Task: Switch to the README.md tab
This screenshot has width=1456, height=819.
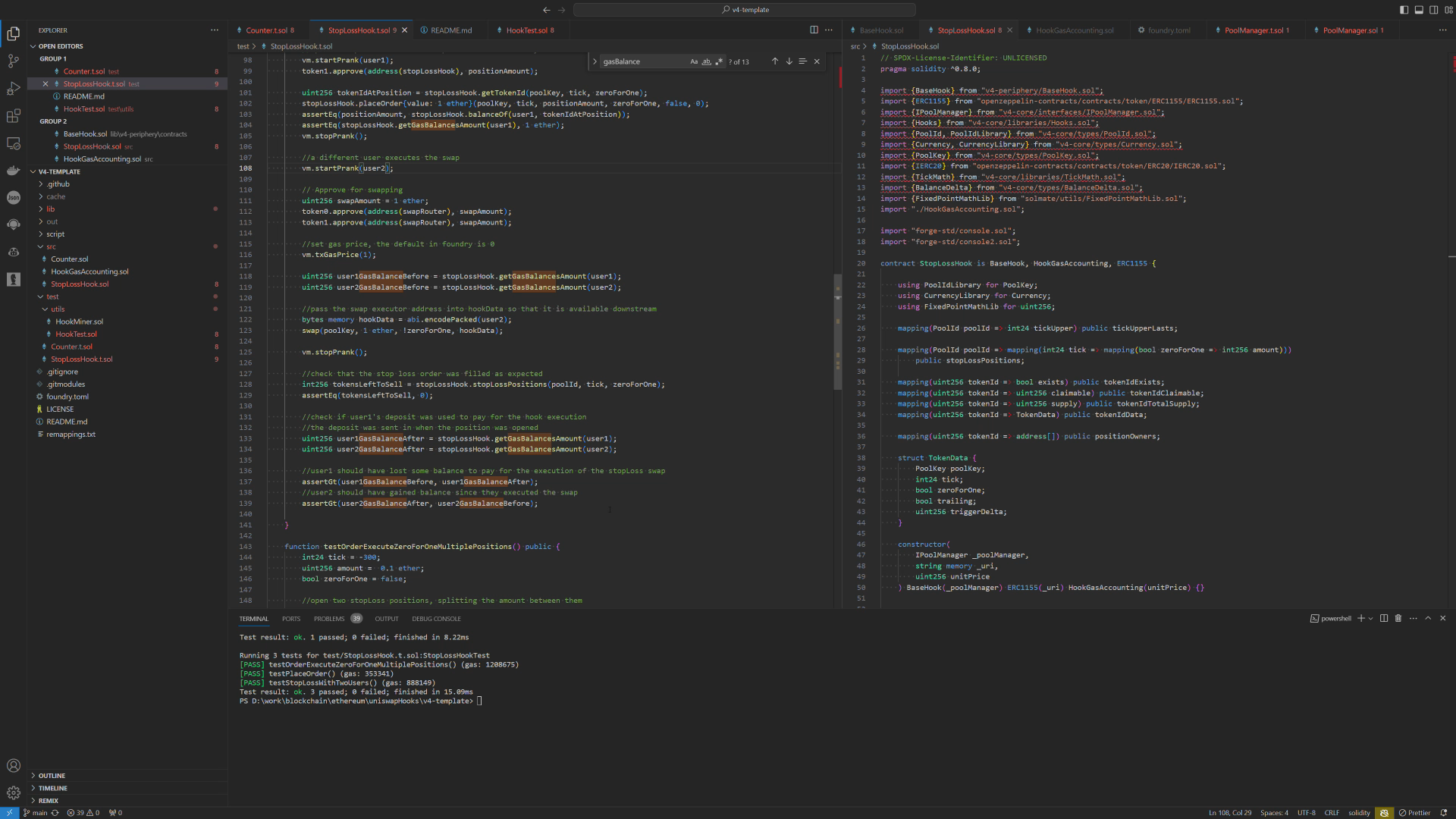Action: [x=450, y=30]
